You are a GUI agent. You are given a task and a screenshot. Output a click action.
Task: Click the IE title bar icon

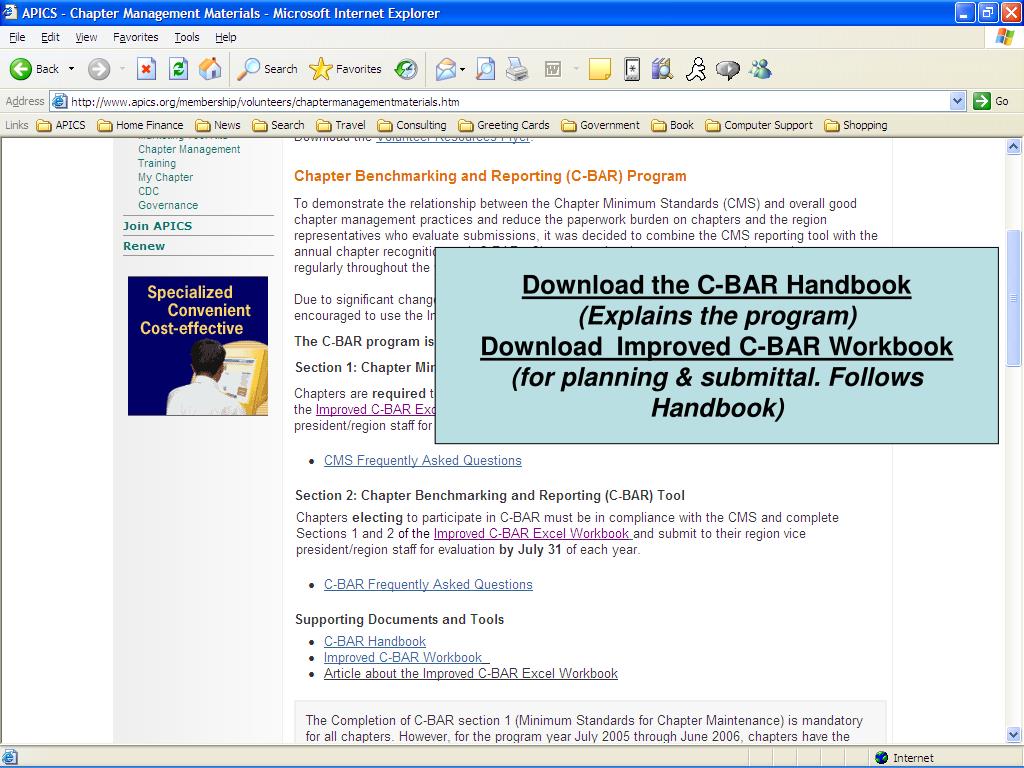(10, 12)
